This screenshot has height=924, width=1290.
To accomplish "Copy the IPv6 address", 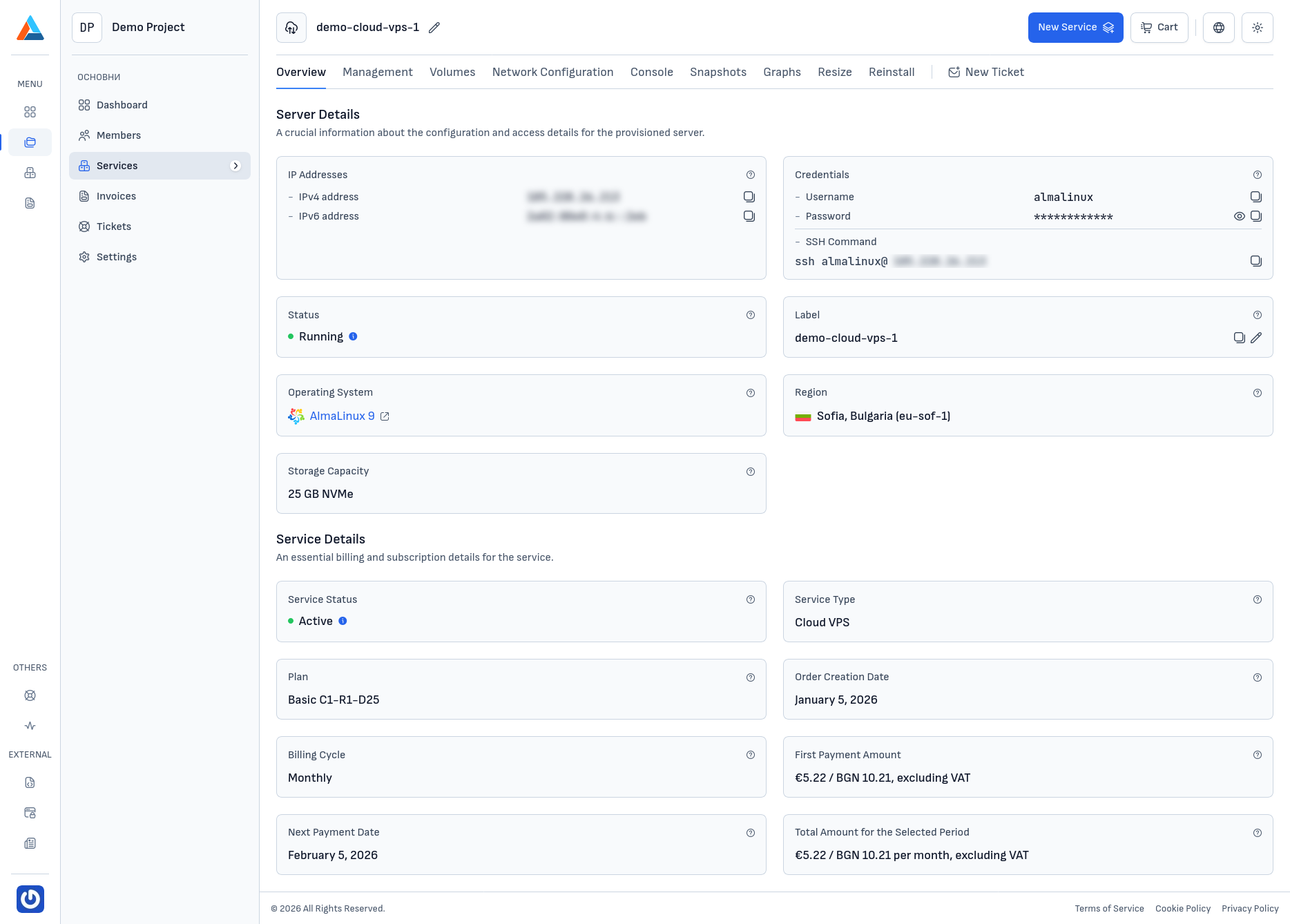I will click(x=749, y=216).
